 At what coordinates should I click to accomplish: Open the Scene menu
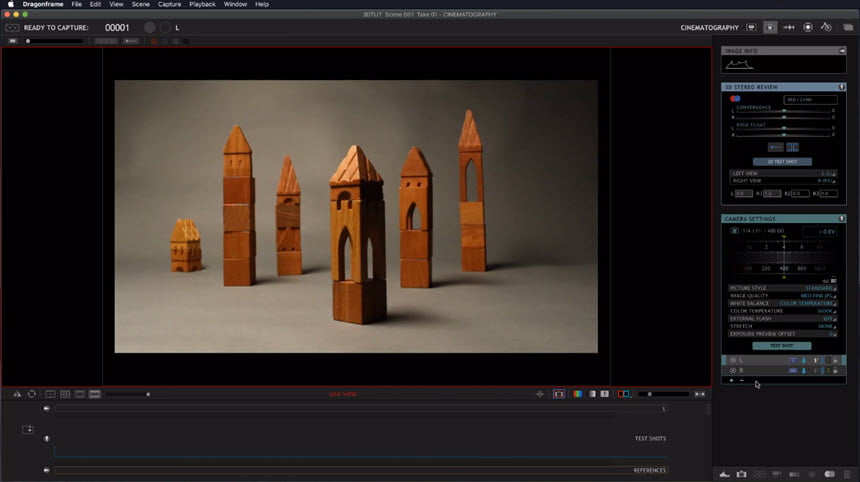[x=140, y=4]
